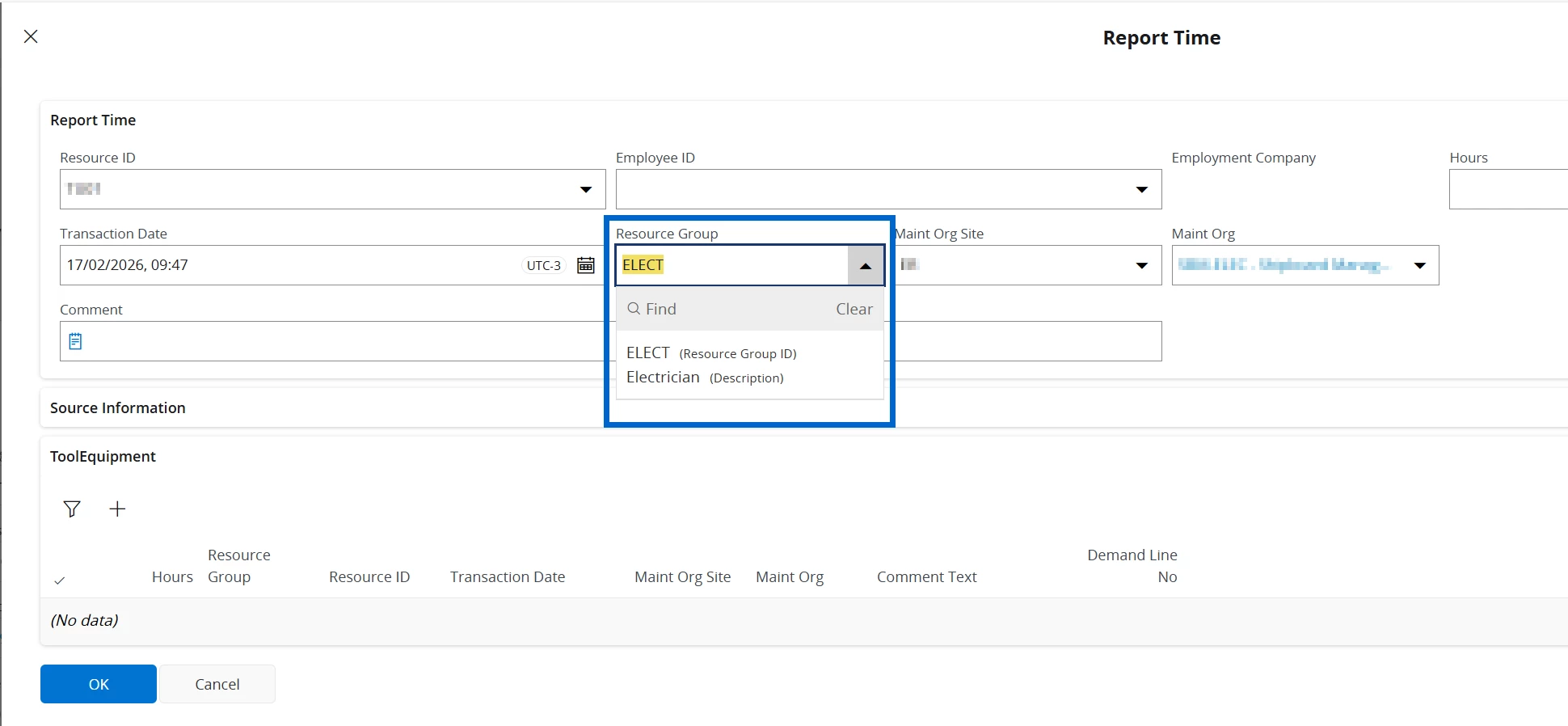Expand the Employee ID dropdown

(1141, 189)
